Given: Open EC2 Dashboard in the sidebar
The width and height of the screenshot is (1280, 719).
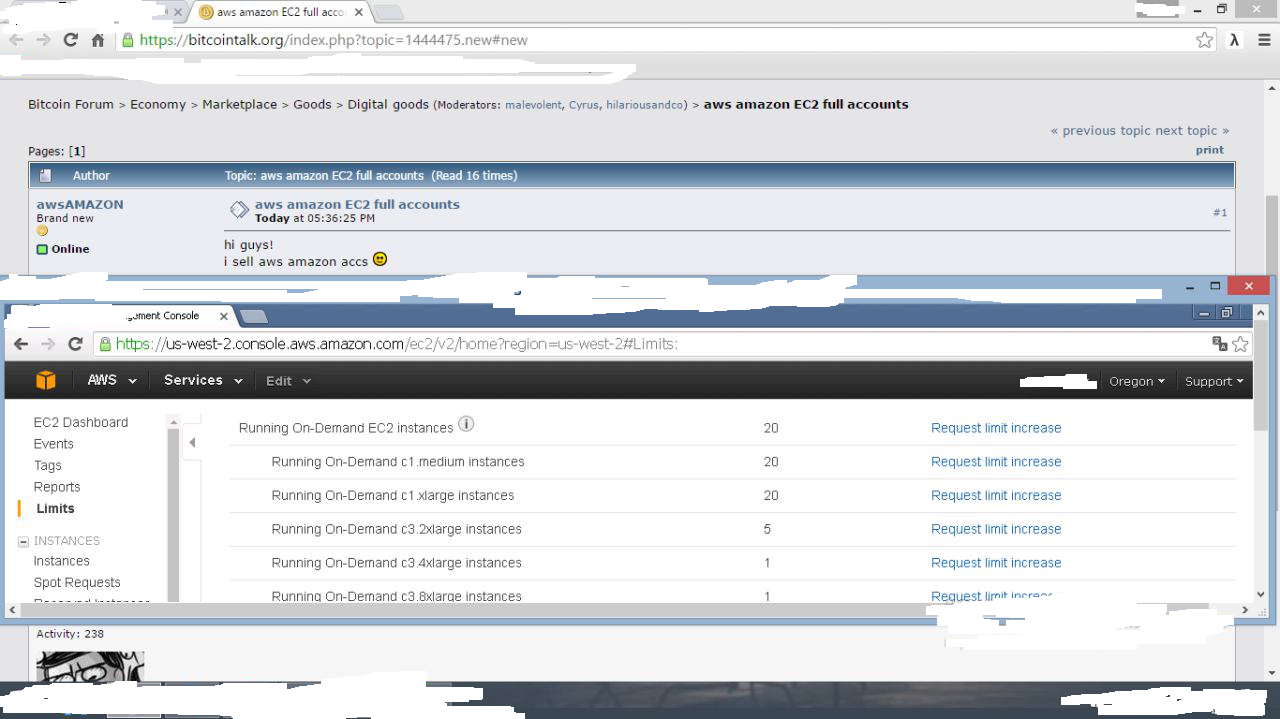Looking at the screenshot, I should pos(81,422).
